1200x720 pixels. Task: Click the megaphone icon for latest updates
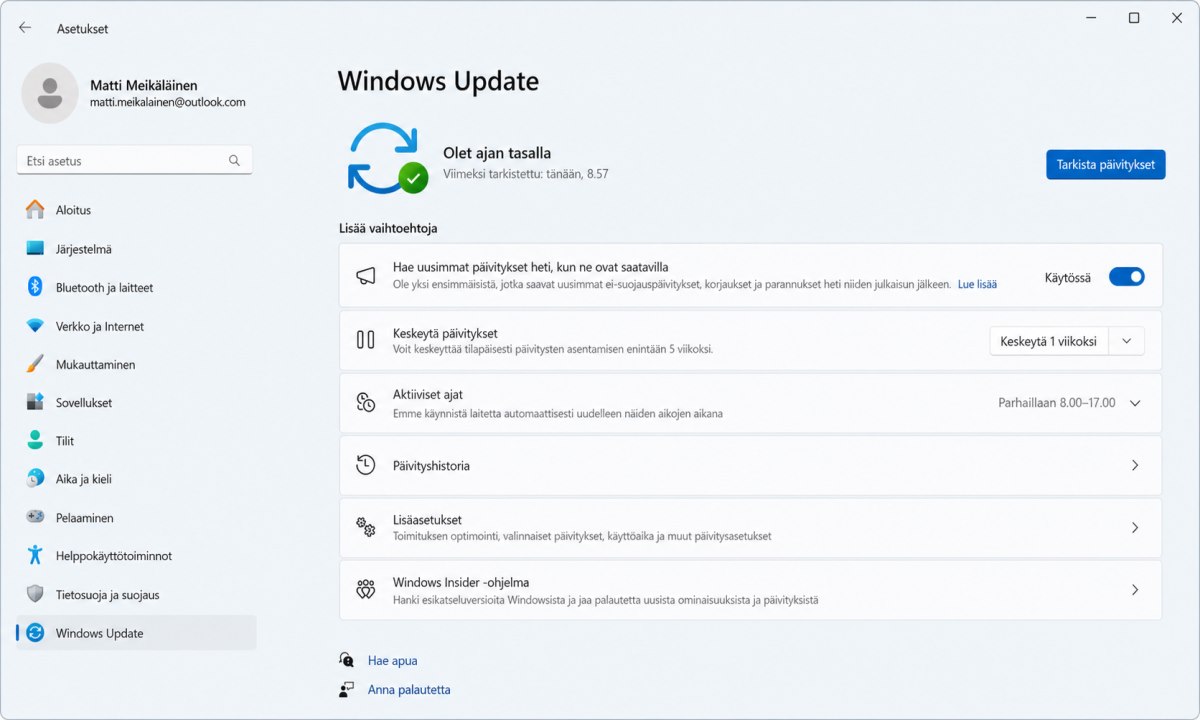tap(366, 275)
